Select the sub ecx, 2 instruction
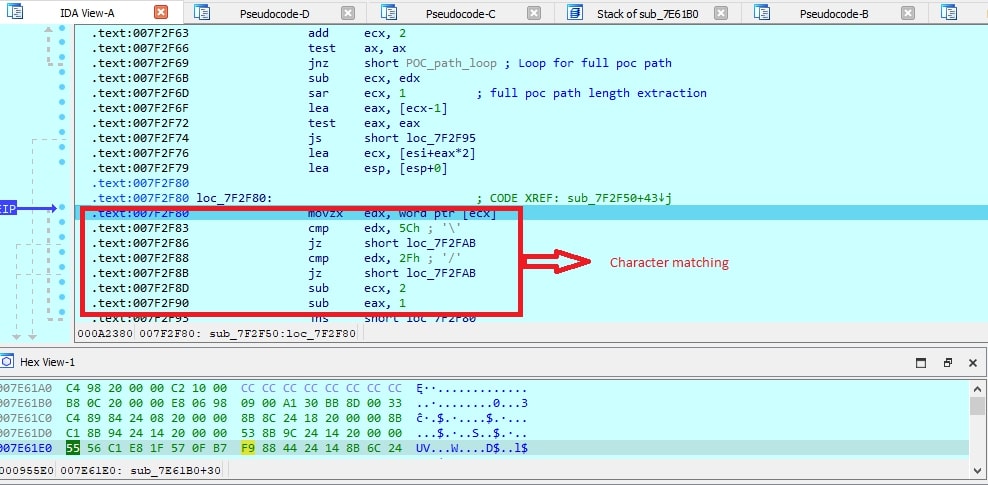The width and height of the screenshot is (988, 485). (x=357, y=288)
